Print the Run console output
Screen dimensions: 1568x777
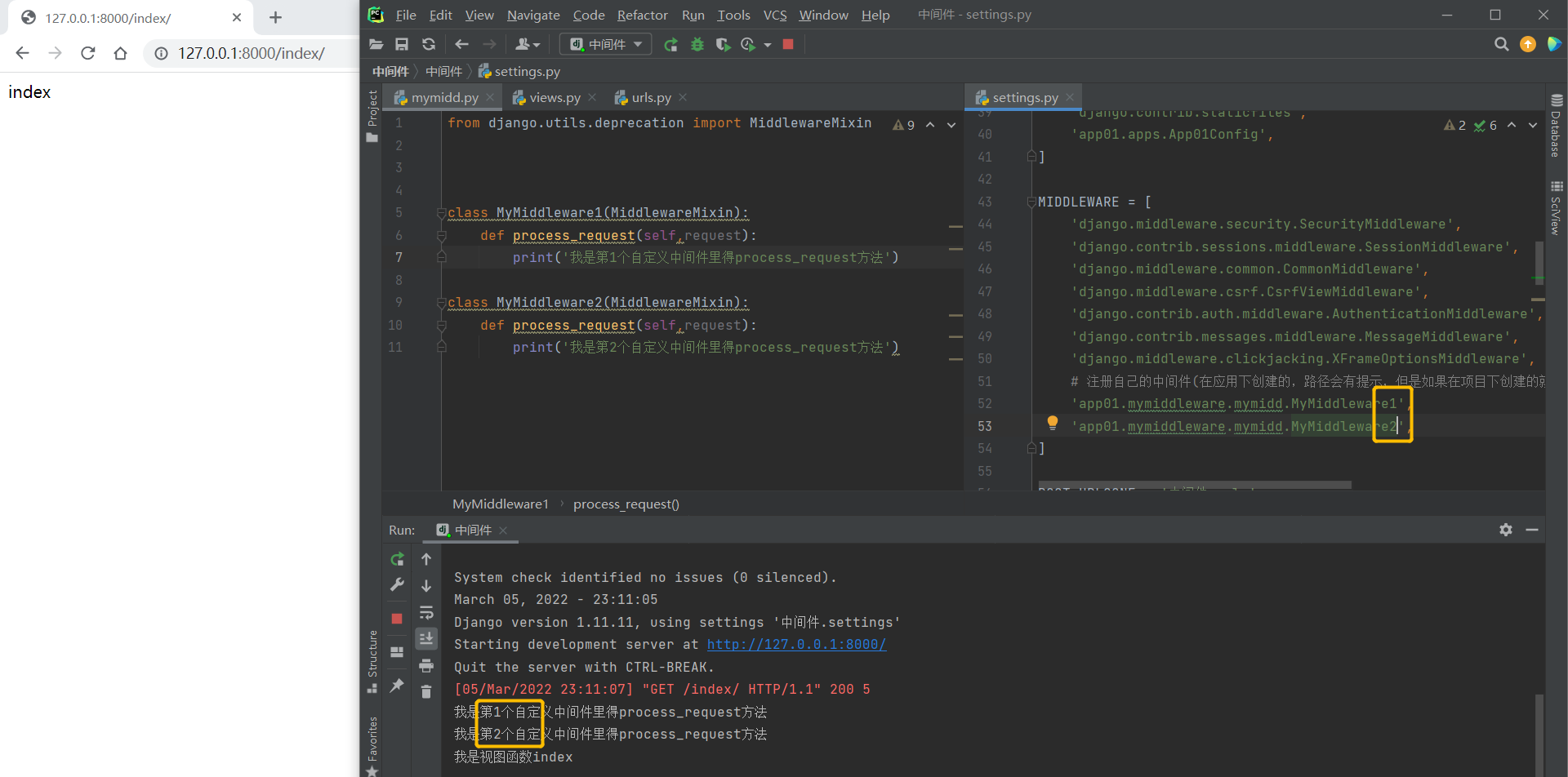pos(426,666)
